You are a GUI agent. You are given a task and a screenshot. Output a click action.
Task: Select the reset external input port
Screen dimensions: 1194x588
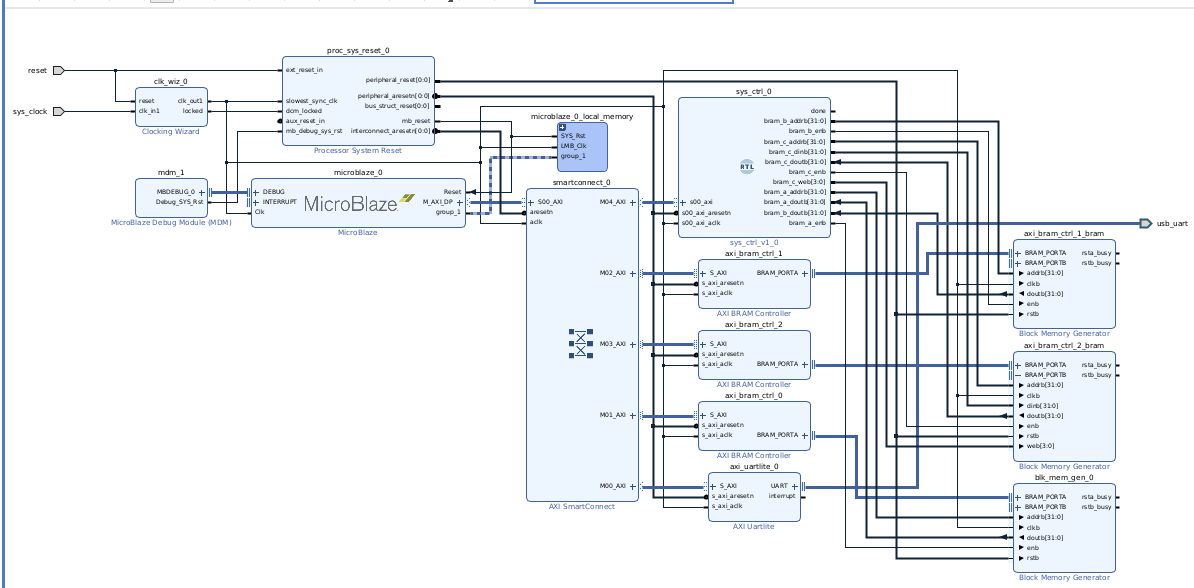click(x=59, y=71)
